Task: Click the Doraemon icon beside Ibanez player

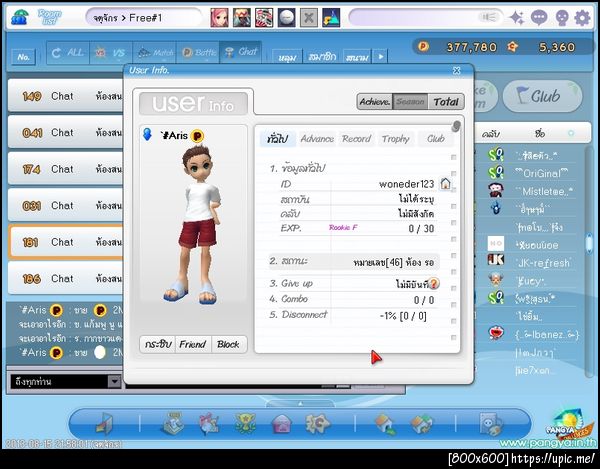Action: [496, 334]
